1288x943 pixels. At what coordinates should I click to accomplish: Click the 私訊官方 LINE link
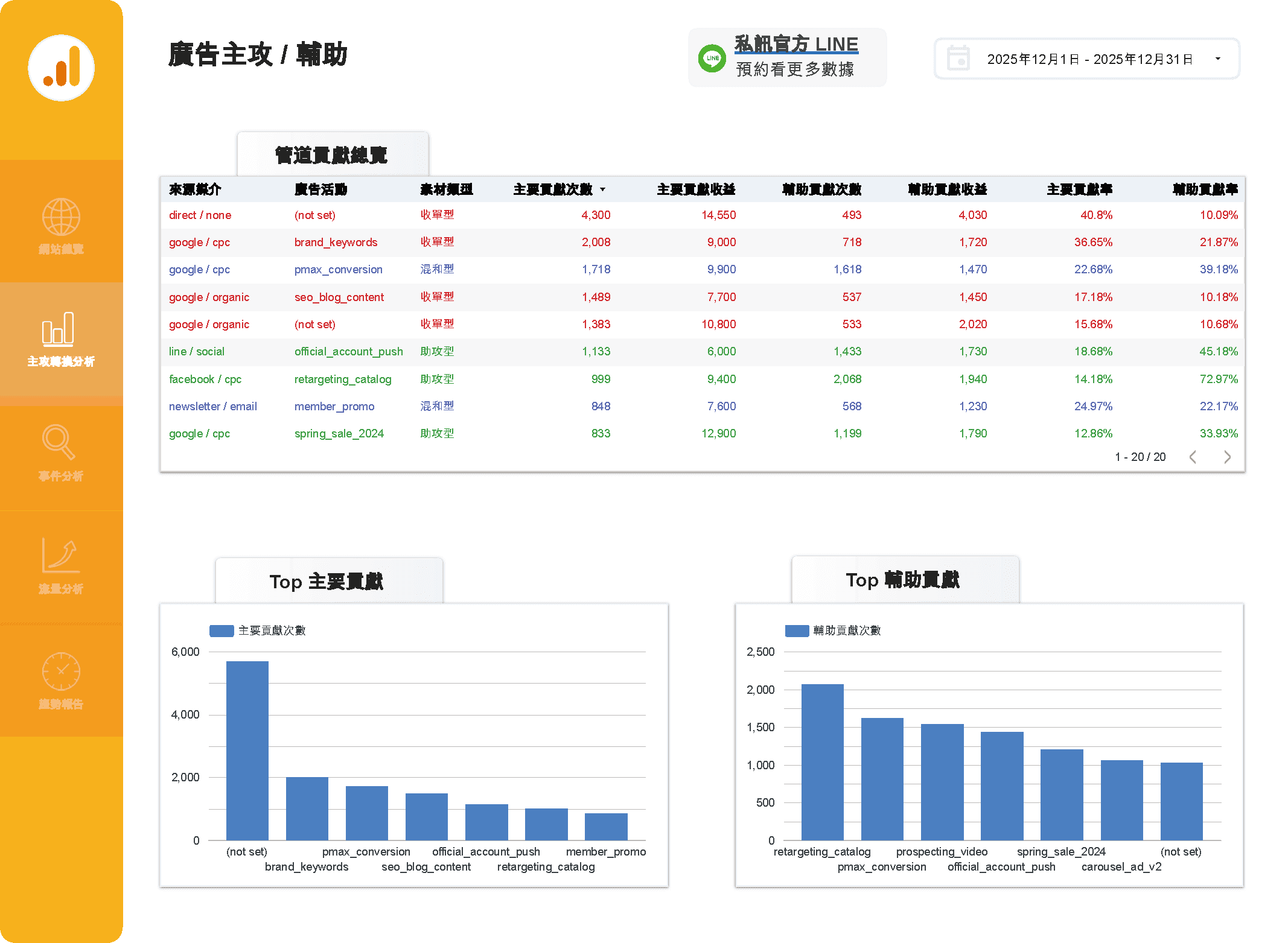pyautogui.click(x=796, y=44)
